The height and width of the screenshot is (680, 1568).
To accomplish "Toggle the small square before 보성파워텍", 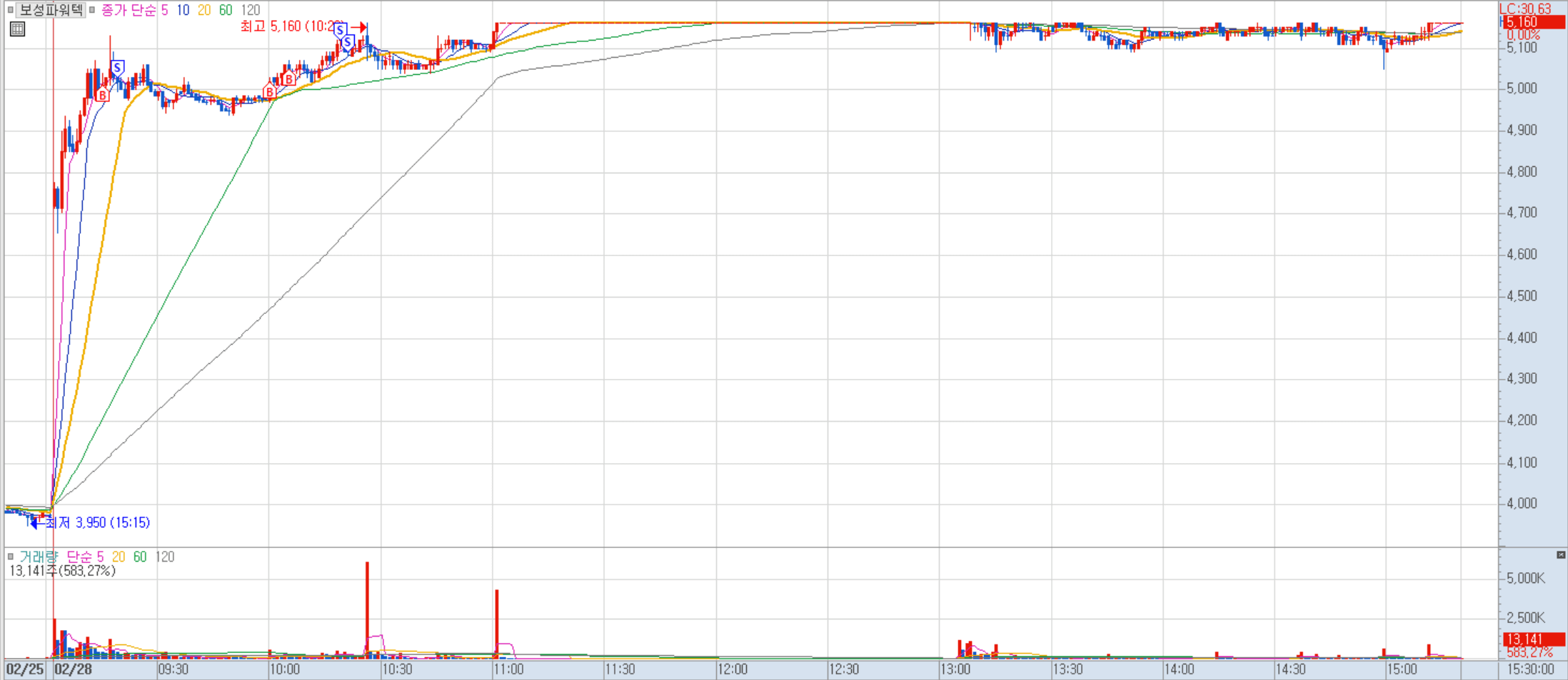I will [10, 10].
